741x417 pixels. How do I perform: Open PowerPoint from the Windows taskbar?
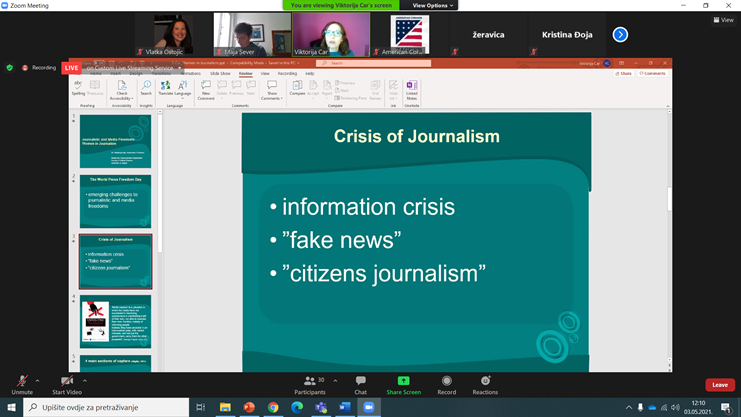(x=249, y=408)
